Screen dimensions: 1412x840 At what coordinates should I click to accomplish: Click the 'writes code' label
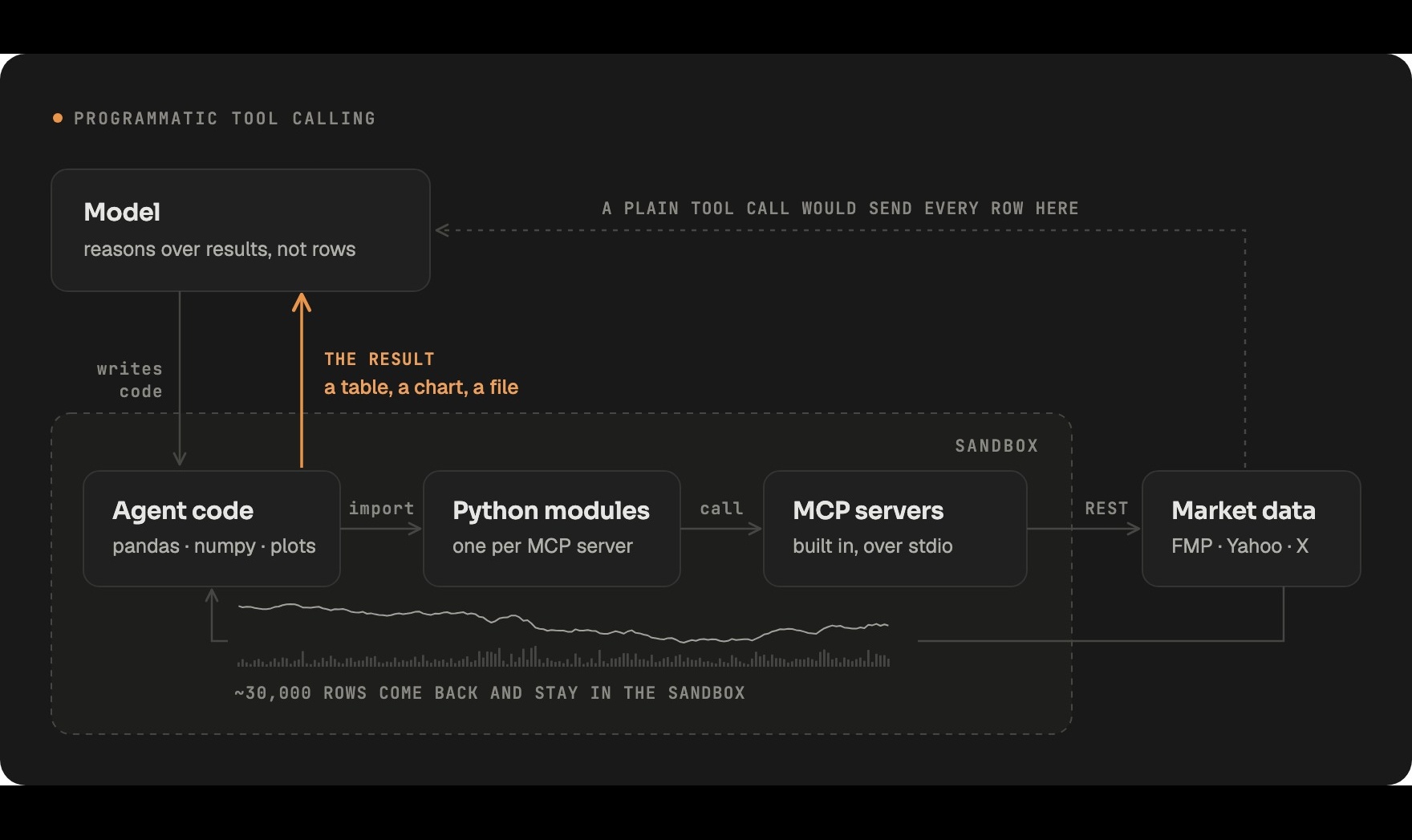[130, 380]
